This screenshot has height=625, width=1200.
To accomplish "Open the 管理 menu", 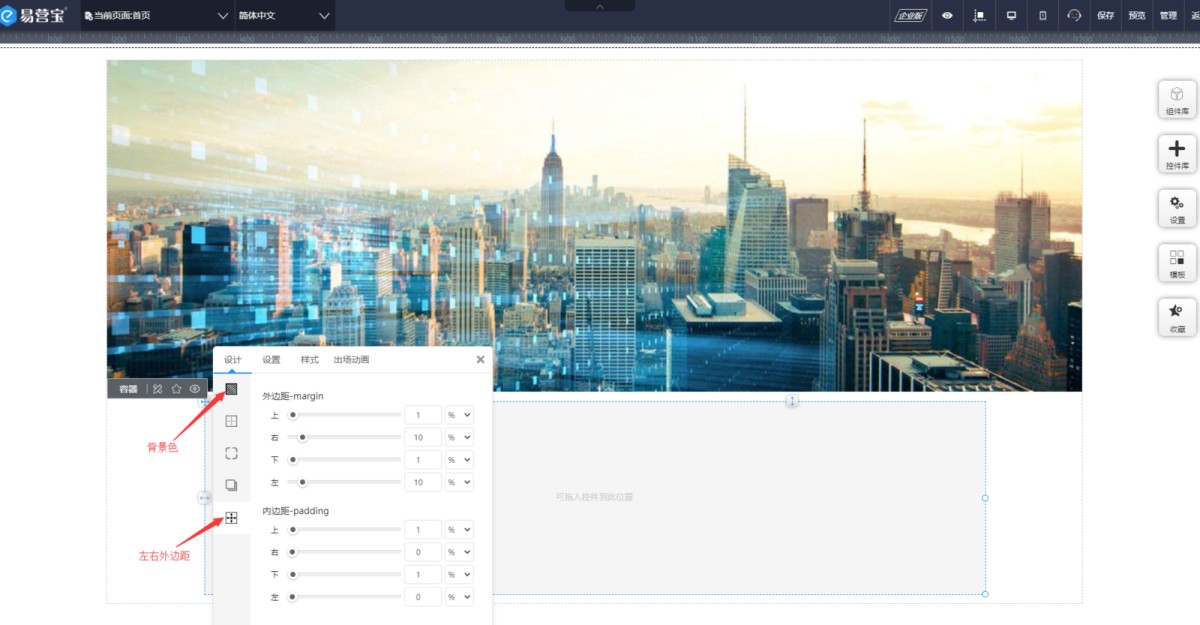I will 1168,15.
